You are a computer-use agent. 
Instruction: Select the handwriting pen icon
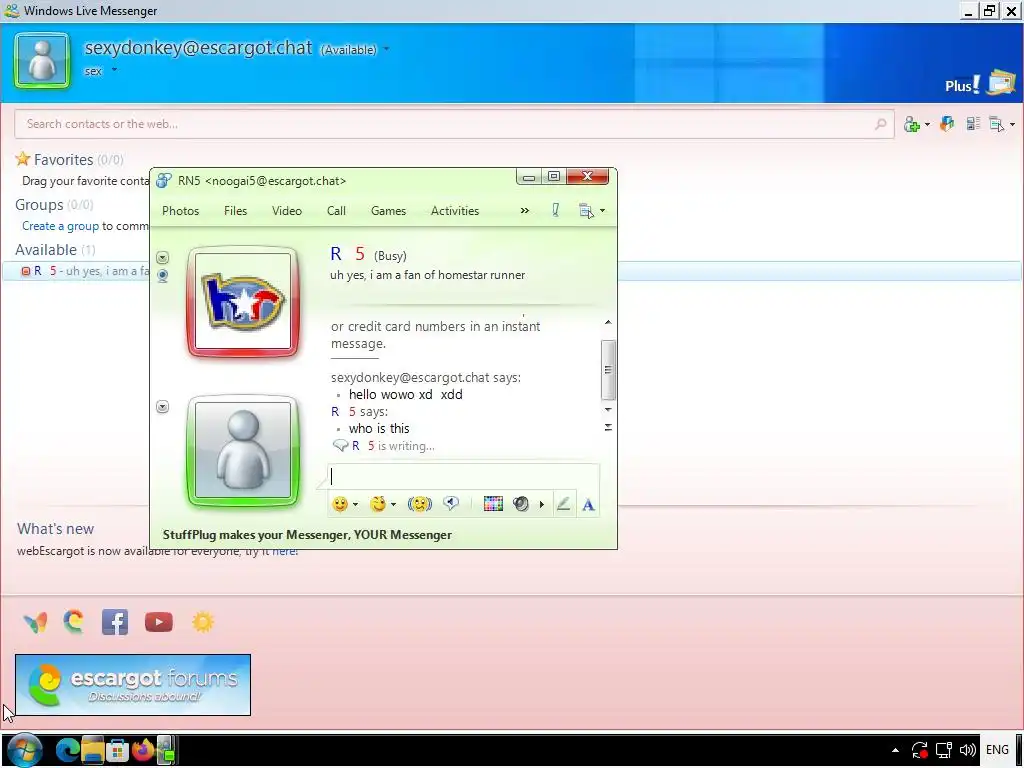563,504
